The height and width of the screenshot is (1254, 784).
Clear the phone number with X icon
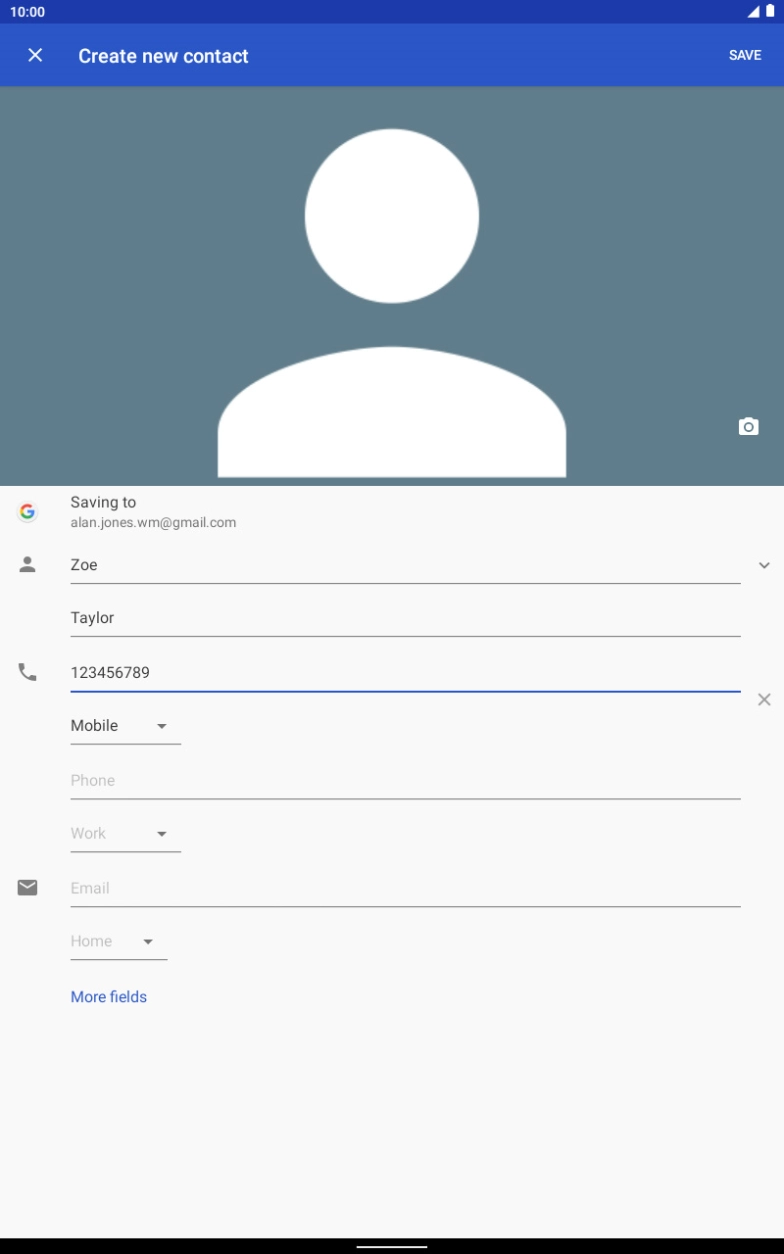tap(764, 700)
